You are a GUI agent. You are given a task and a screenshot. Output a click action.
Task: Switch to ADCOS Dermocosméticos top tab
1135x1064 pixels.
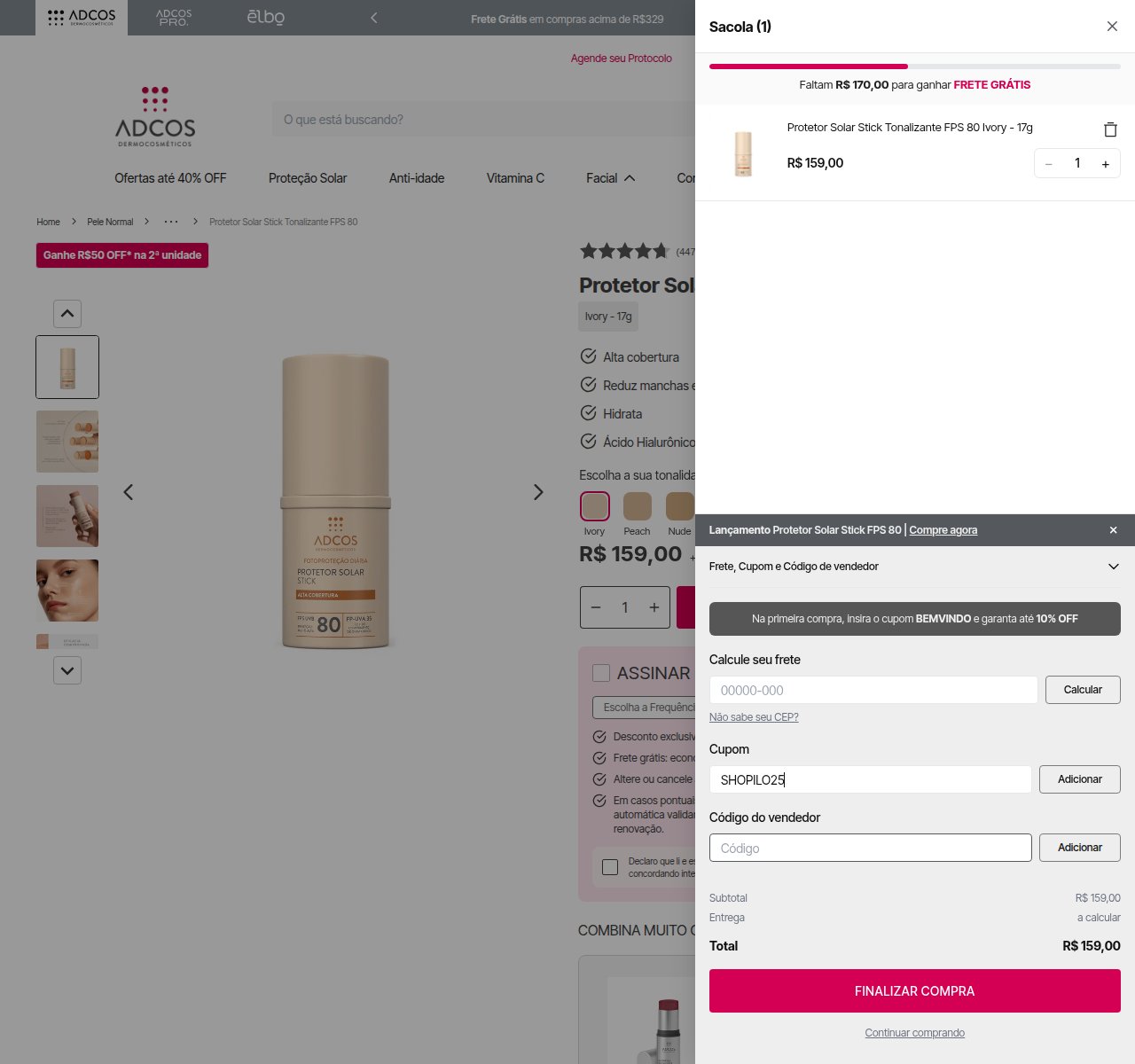(x=82, y=18)
